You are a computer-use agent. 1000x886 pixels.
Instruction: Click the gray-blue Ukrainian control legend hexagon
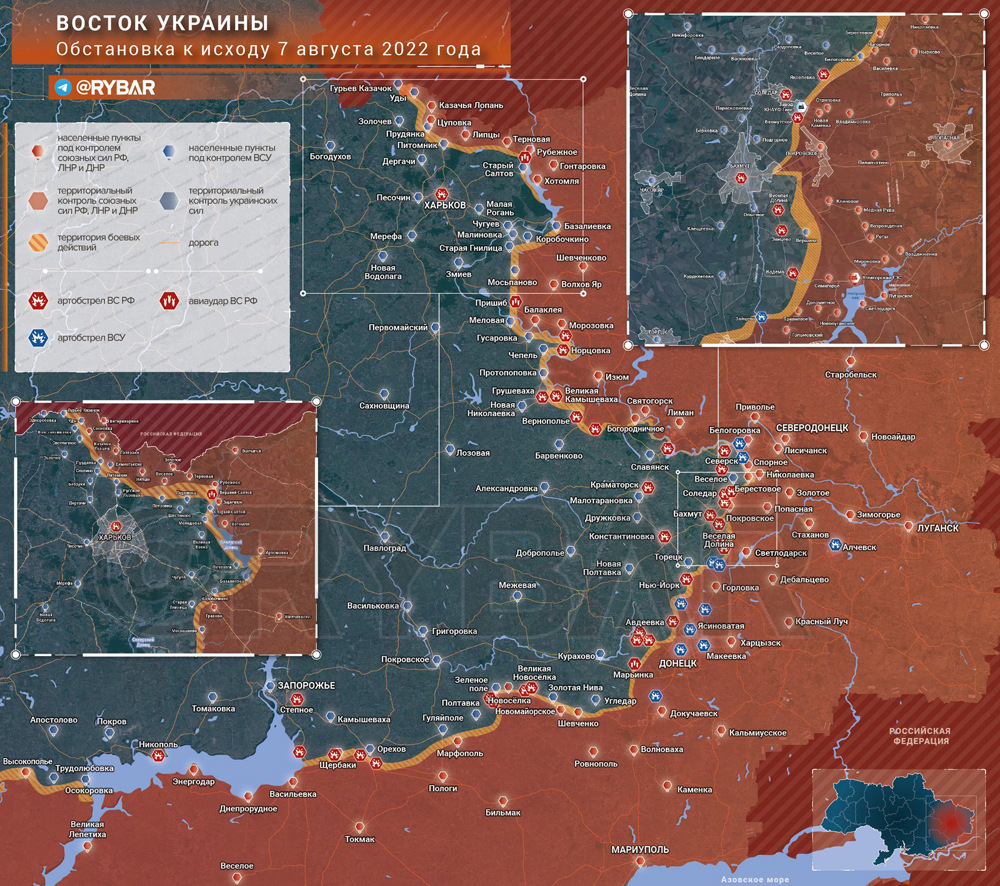(x=169, y=200)
